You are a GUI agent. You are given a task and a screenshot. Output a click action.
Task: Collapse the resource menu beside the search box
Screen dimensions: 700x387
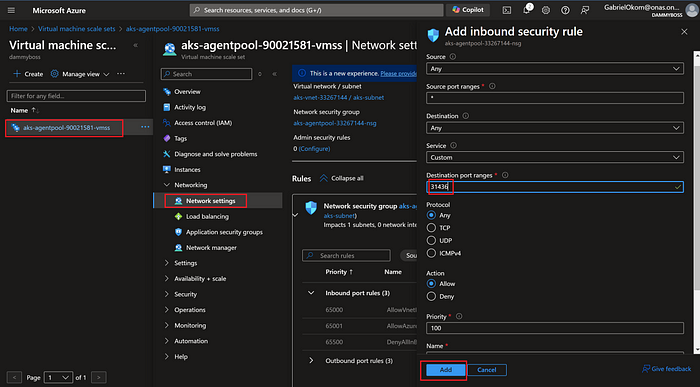click(x=275, y=74)
